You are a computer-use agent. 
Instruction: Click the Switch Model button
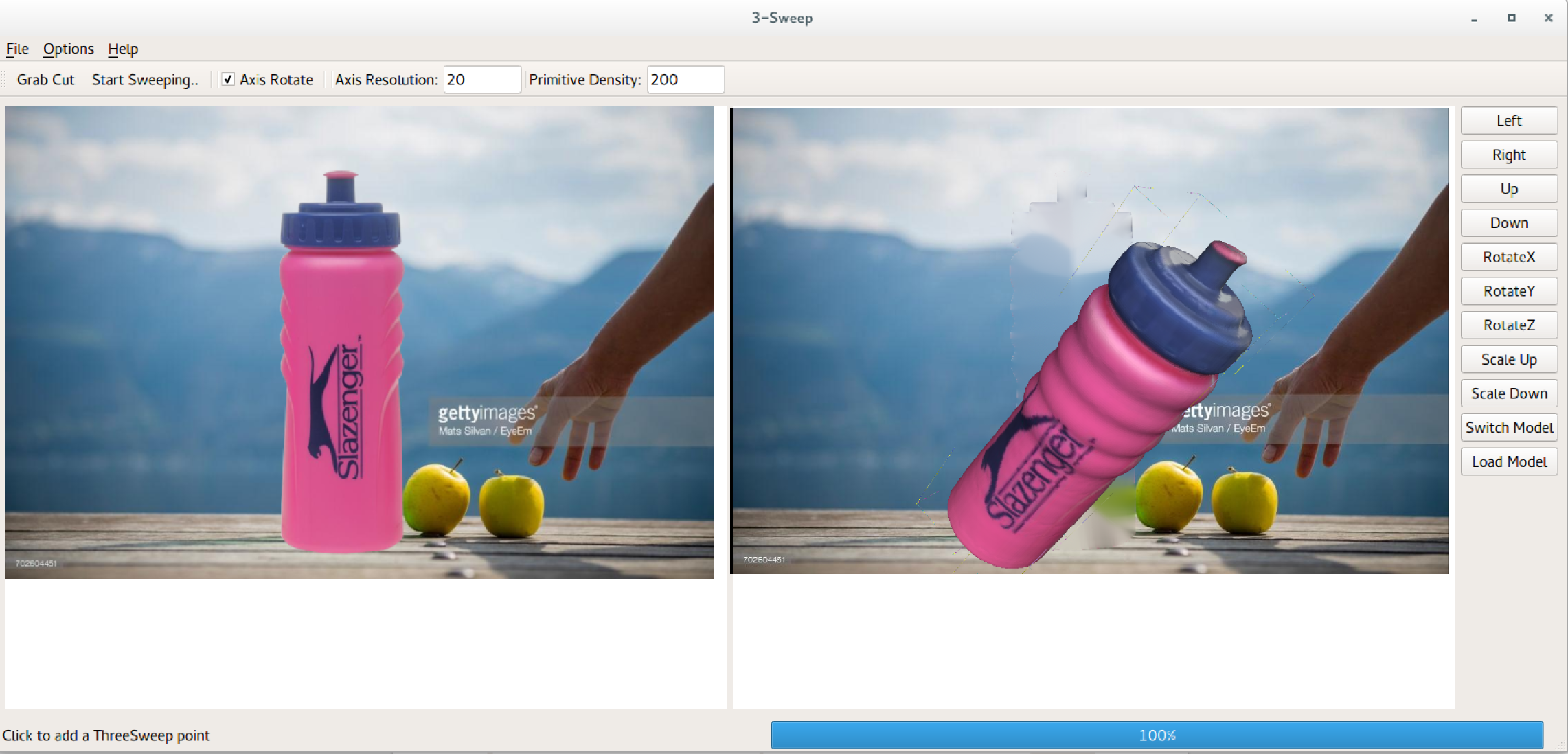[x=1509, y=427]
